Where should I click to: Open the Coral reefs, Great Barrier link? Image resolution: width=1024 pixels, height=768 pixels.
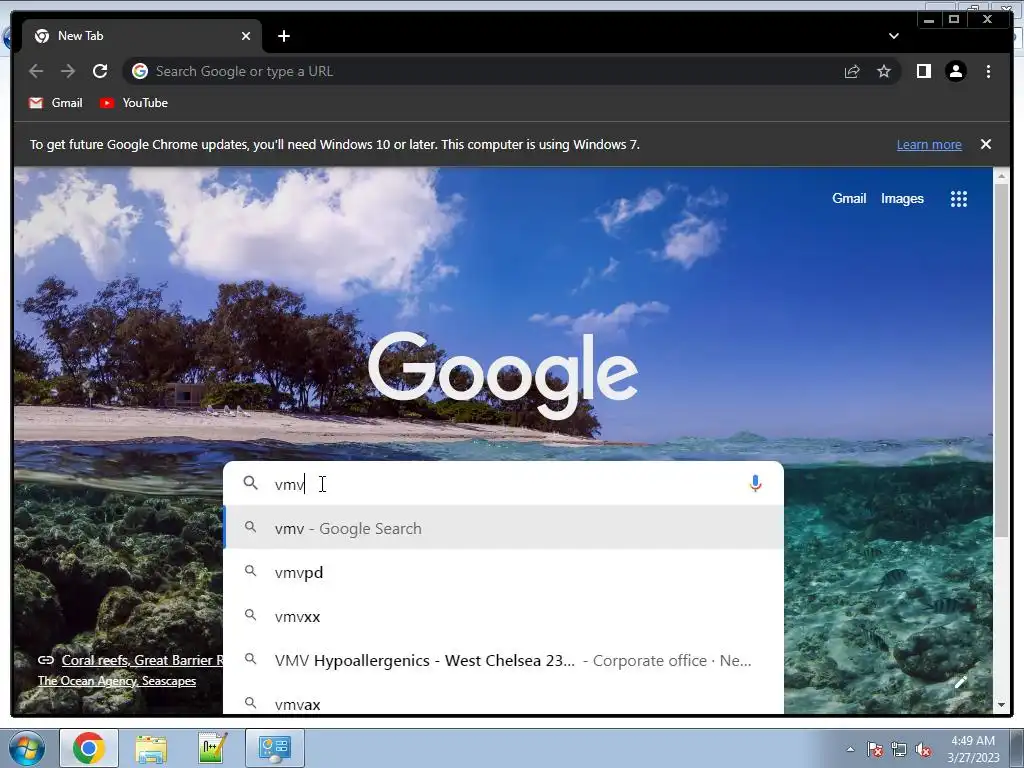[142, 660]
